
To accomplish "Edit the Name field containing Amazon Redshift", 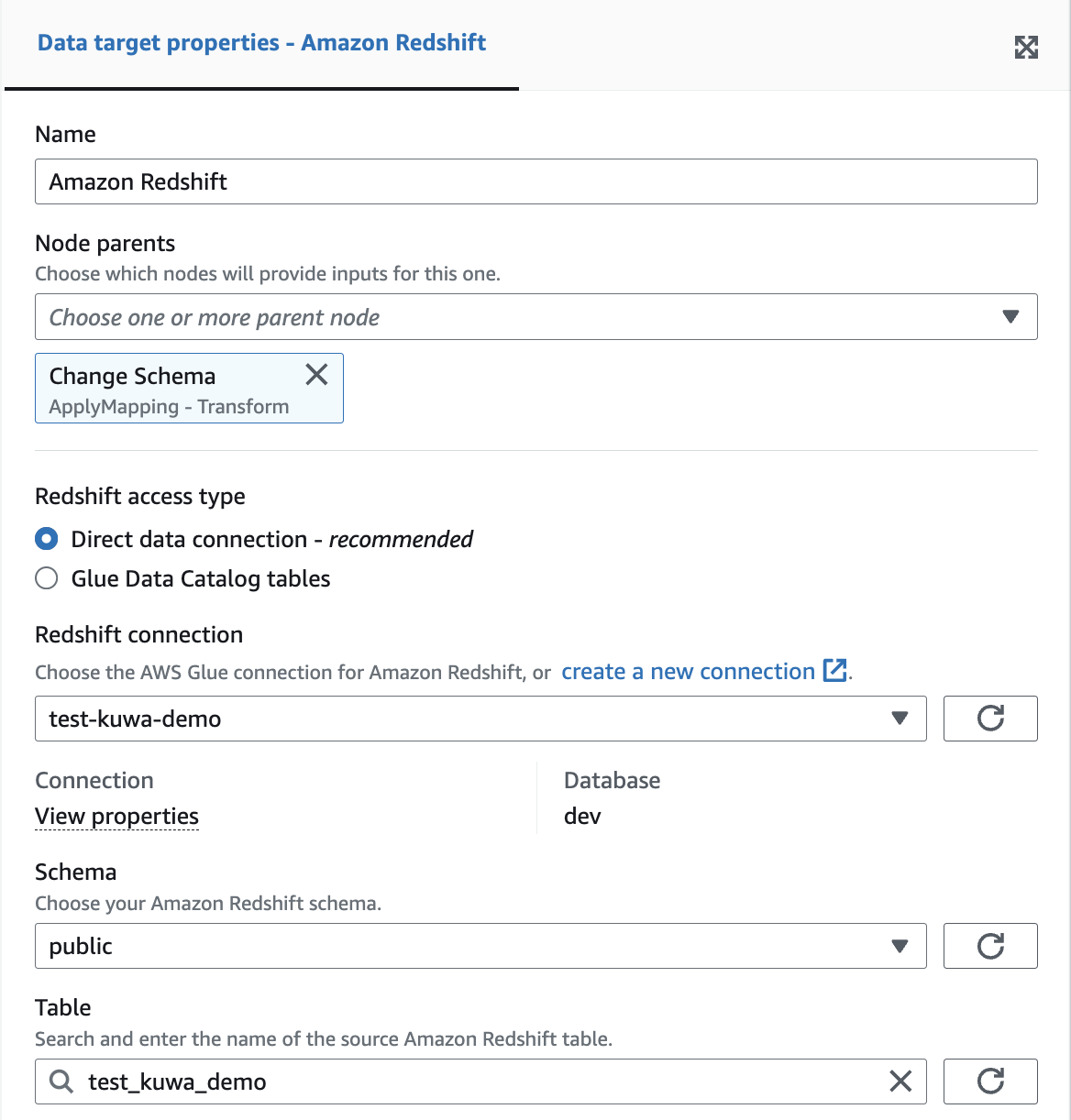I will pyautogui.click(x=535, y=181).
